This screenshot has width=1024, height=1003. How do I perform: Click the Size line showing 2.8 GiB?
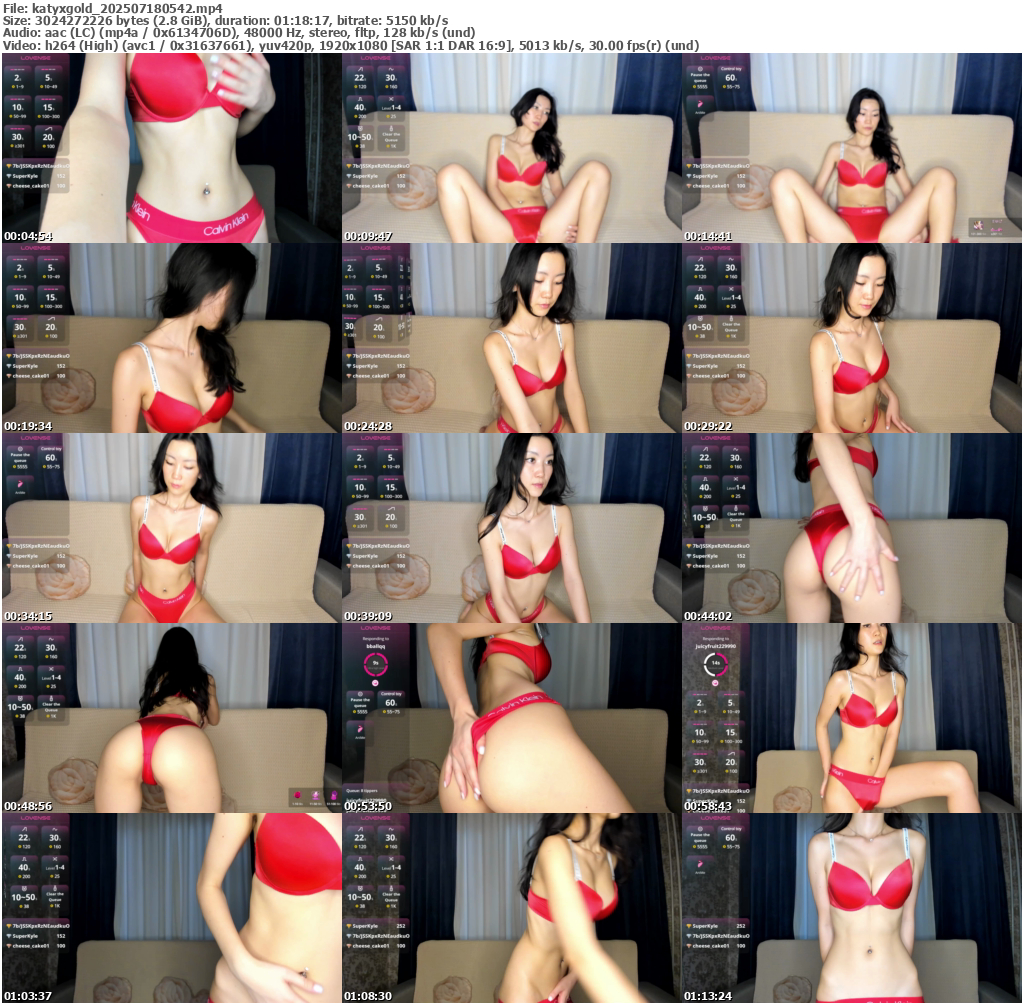point(225,20)
